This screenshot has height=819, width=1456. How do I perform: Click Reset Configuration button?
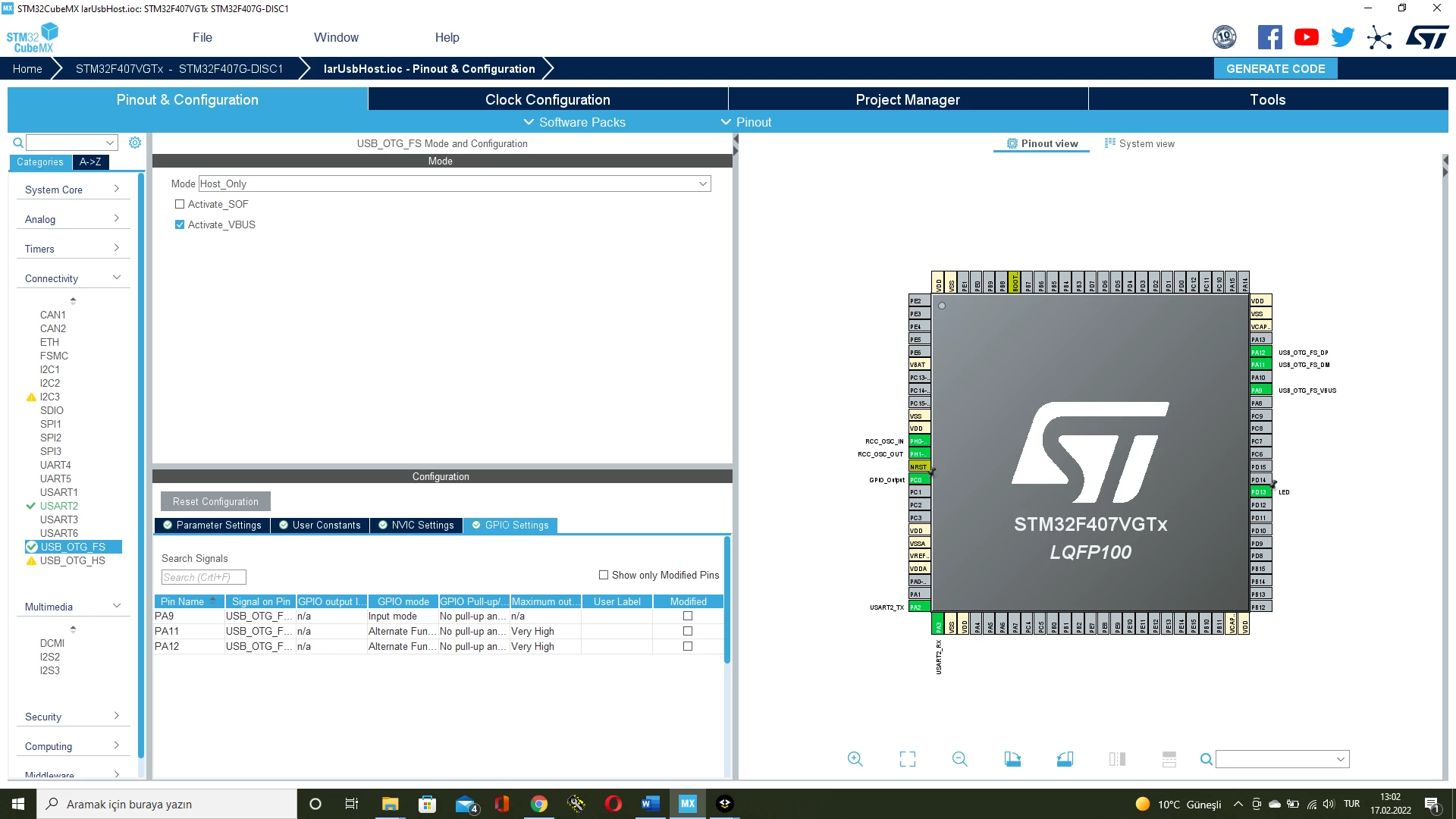215,501
